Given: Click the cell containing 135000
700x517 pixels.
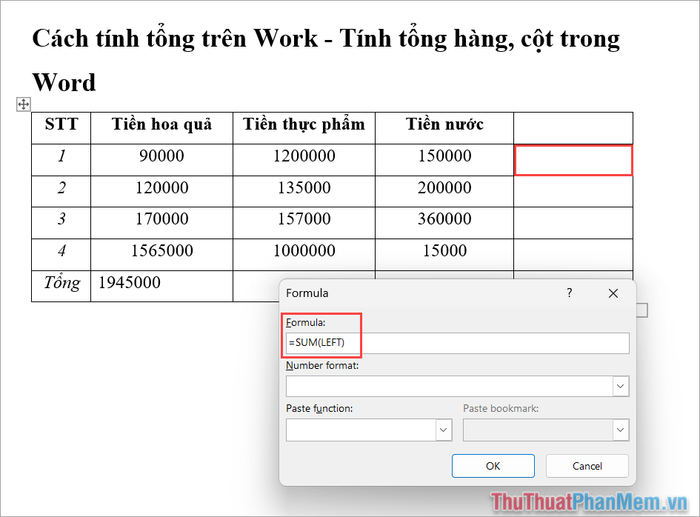Looking at the screenshot, I should pos(304,192).
